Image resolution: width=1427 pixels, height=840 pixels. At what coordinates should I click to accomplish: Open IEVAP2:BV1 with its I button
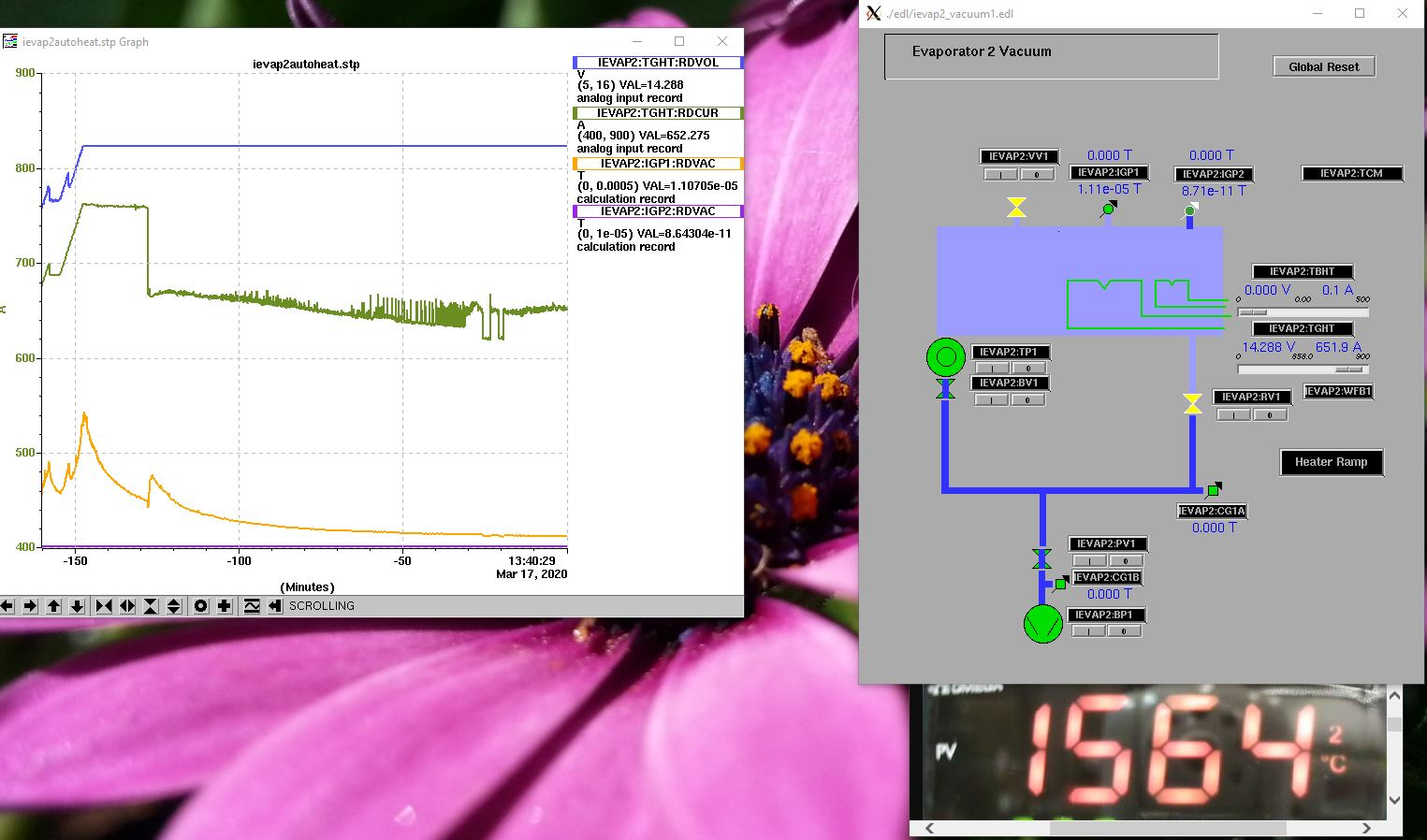point(991,400)
